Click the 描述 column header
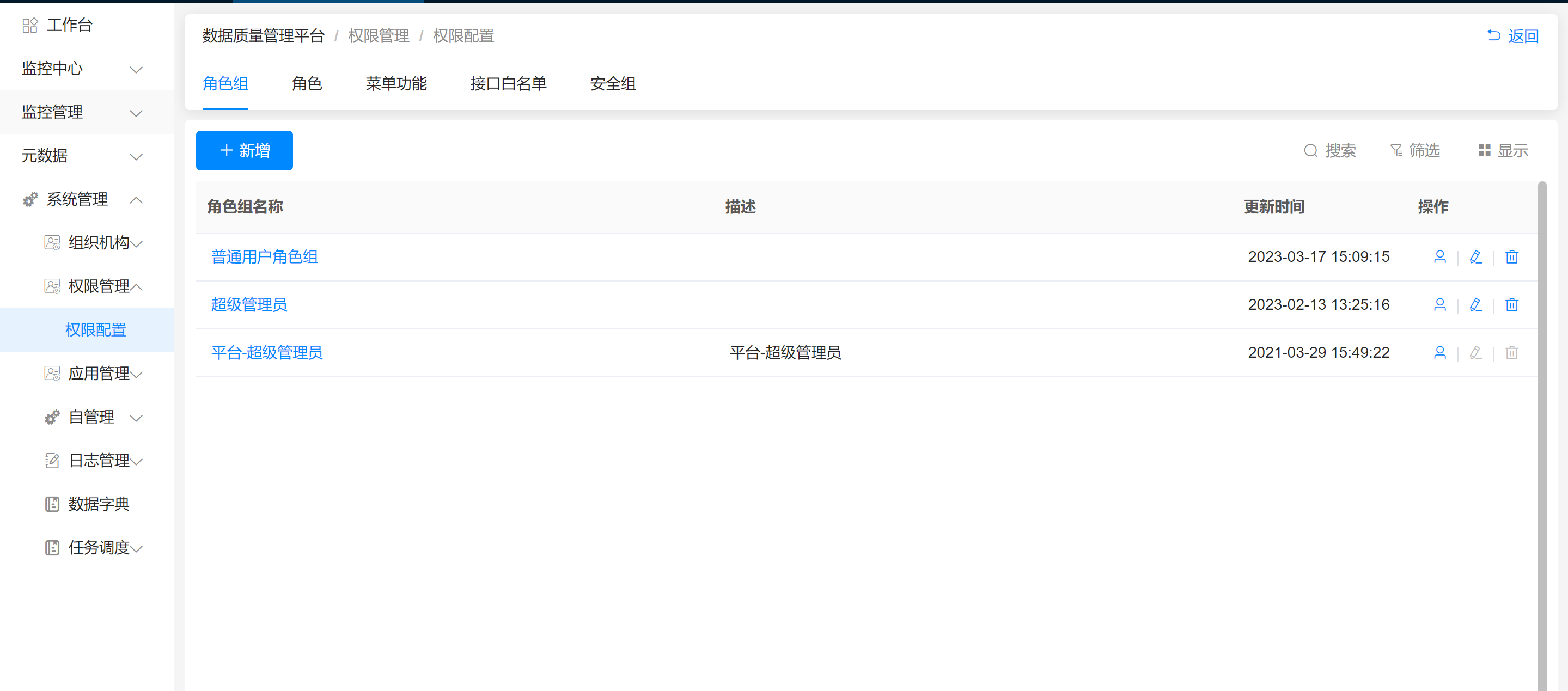The width and height of the screenshot is (1568, 691). pyautogui.click(x=740, y=207)
